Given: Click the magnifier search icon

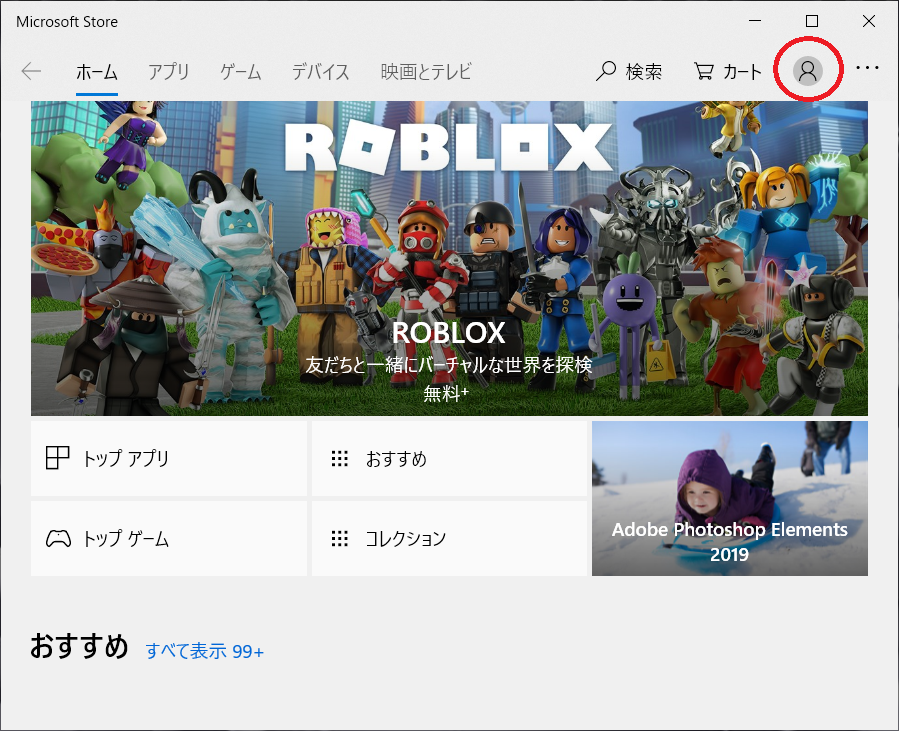Looking at the screenshot, I should click(605, 72).
